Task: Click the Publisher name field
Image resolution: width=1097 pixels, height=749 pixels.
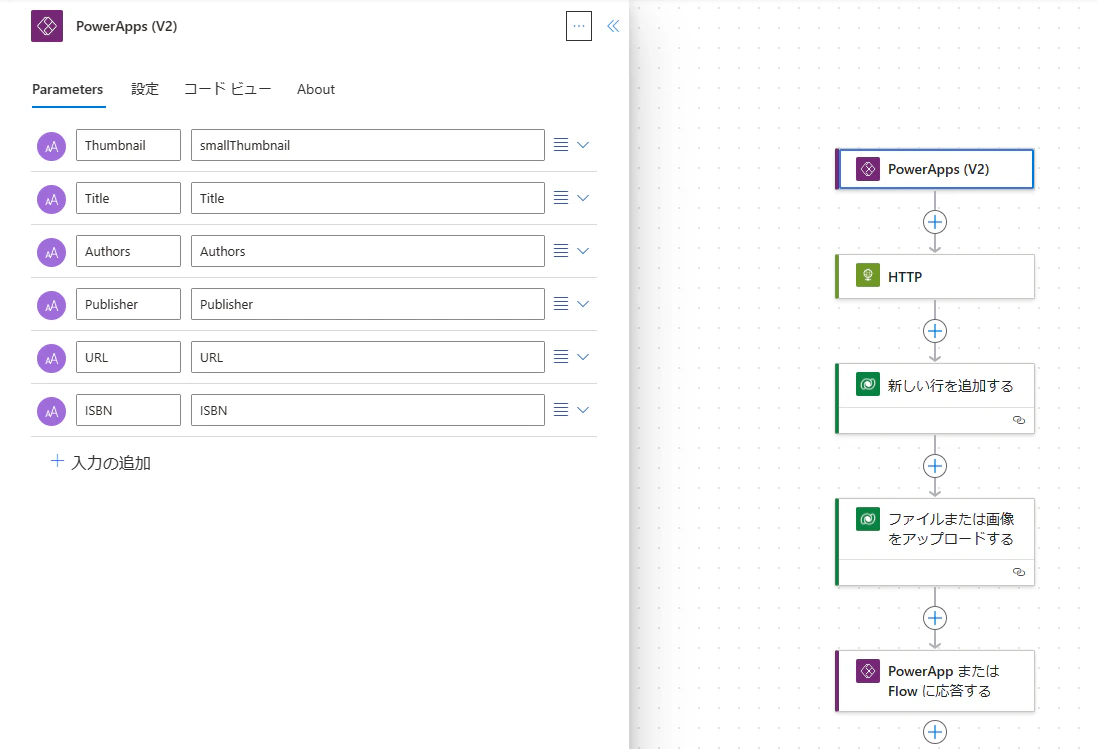Action: pos(128,304)
